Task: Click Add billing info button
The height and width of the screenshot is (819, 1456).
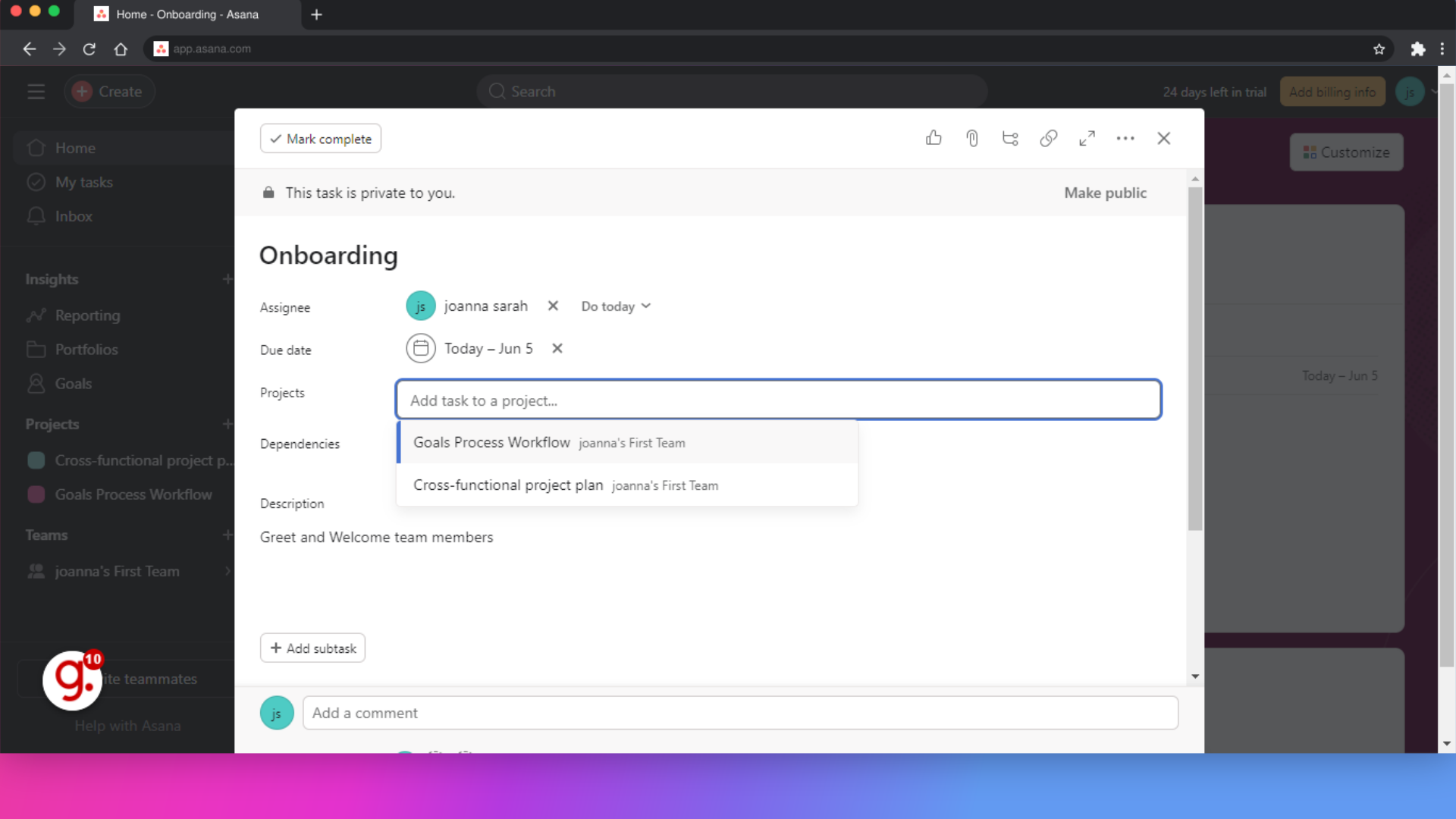Action: point(1333,91)
